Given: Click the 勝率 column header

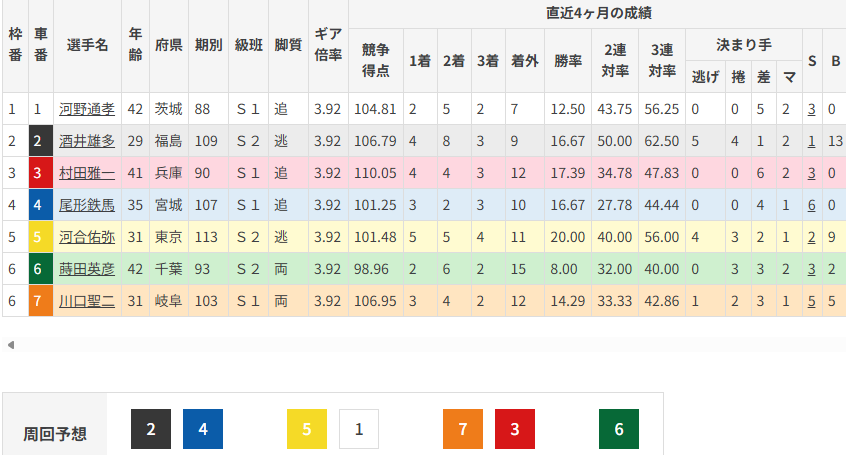Looking at the screenshot, I should coord(568,59).
